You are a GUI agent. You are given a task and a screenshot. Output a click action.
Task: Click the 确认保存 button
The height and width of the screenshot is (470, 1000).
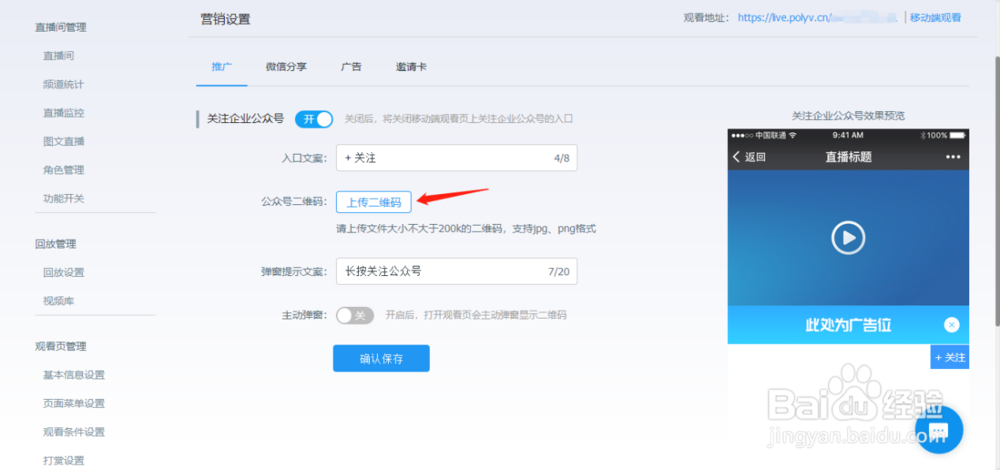click(x=381, y=358)
